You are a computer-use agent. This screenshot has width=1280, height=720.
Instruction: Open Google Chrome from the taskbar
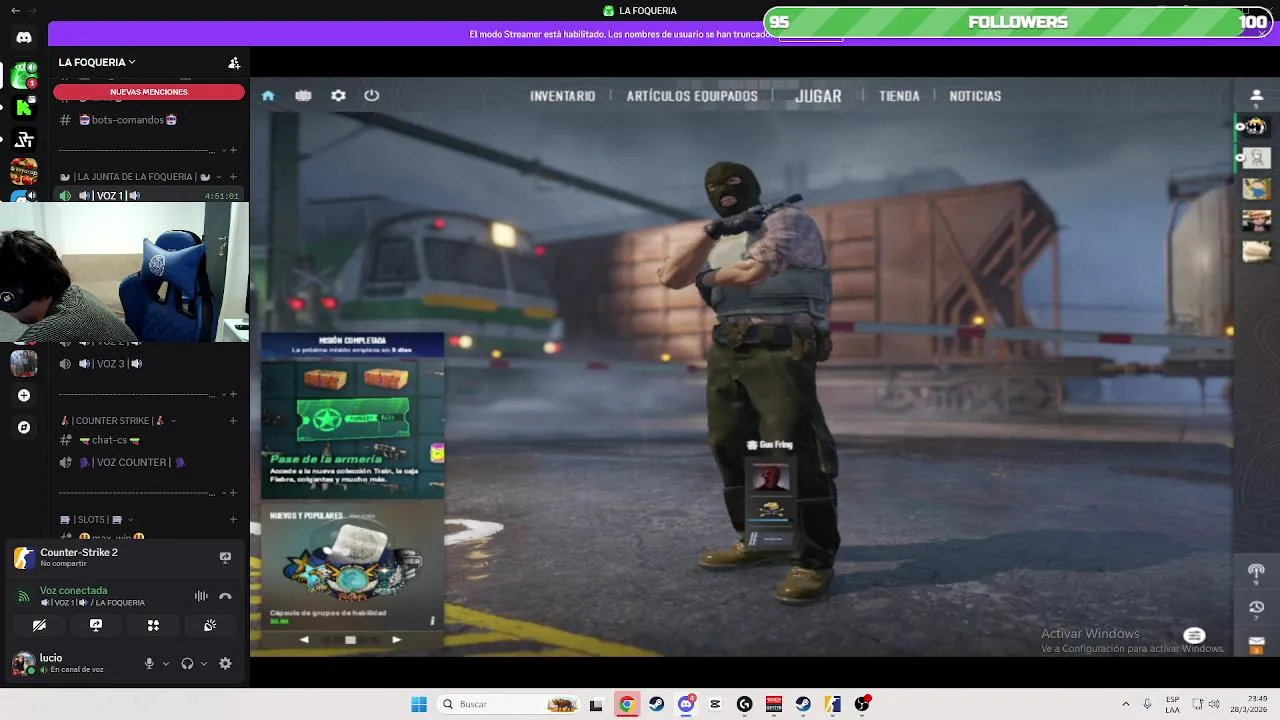point(626,704)
